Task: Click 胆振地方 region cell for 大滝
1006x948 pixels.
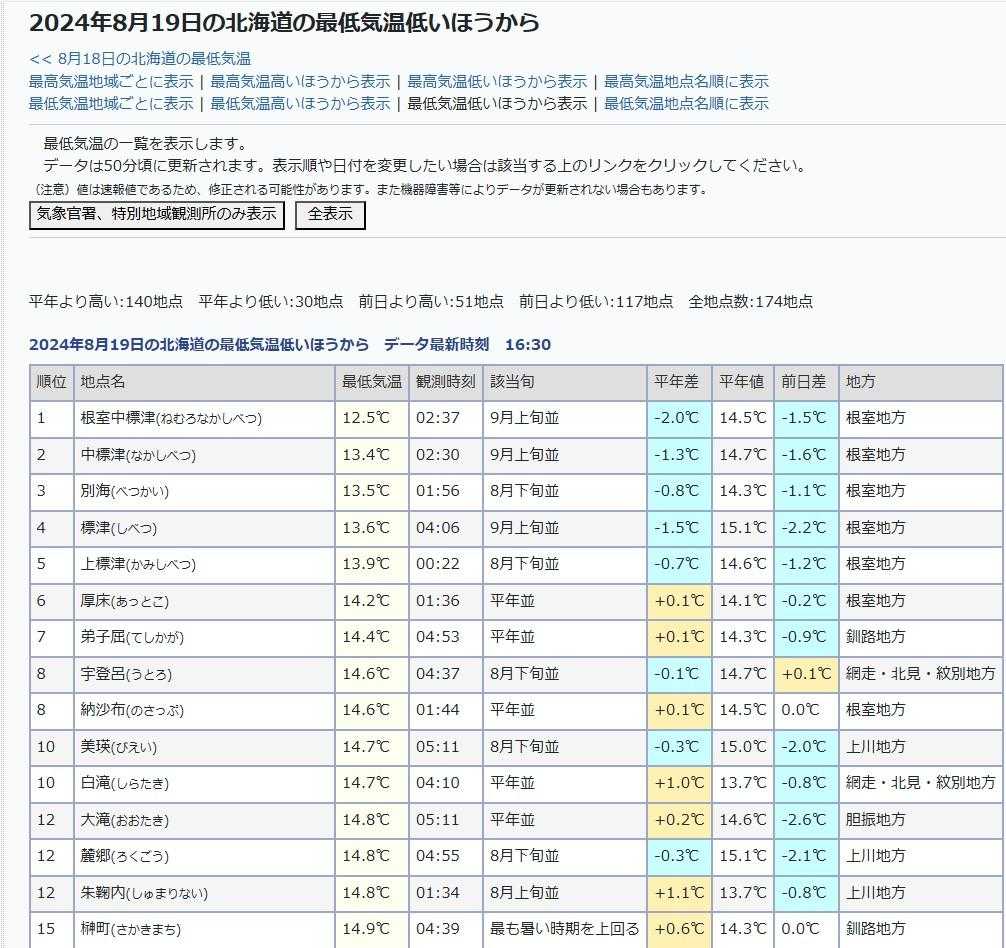Action: pos(875,820)
